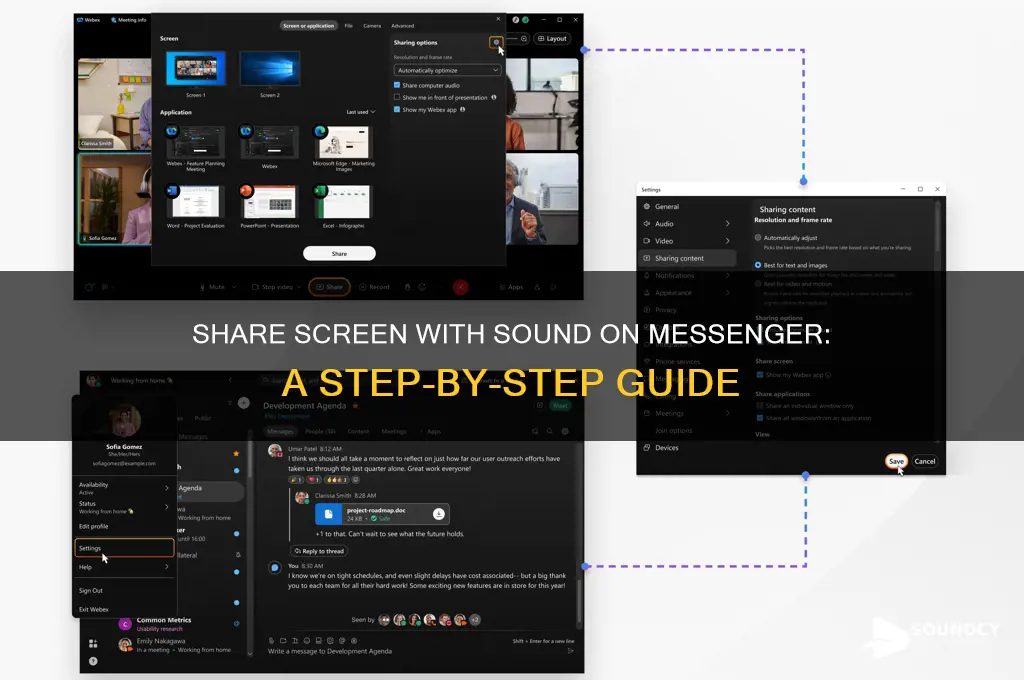Enable Show me in front of presentation

tap(397, 97)
